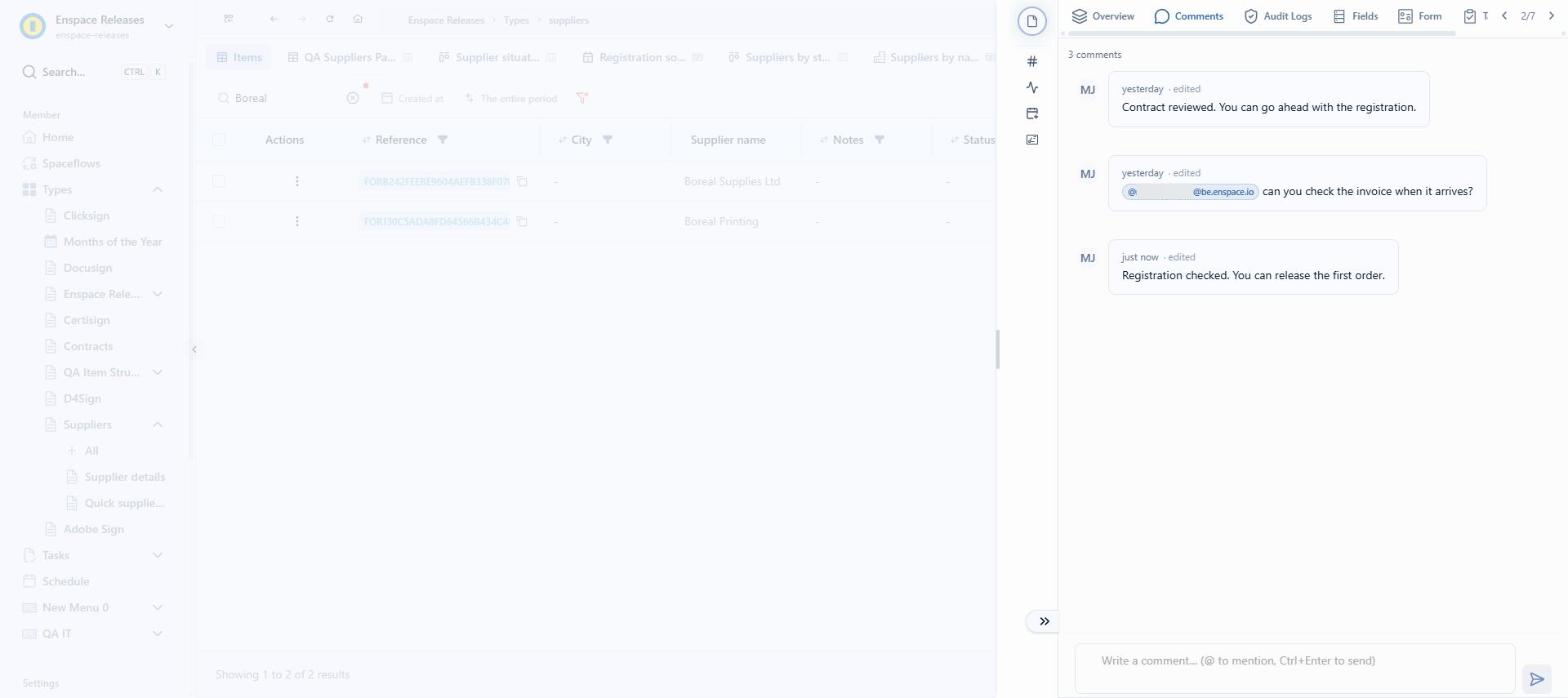
Task: Open the Enspace Releases workspace dropdown
Action: 168,26
